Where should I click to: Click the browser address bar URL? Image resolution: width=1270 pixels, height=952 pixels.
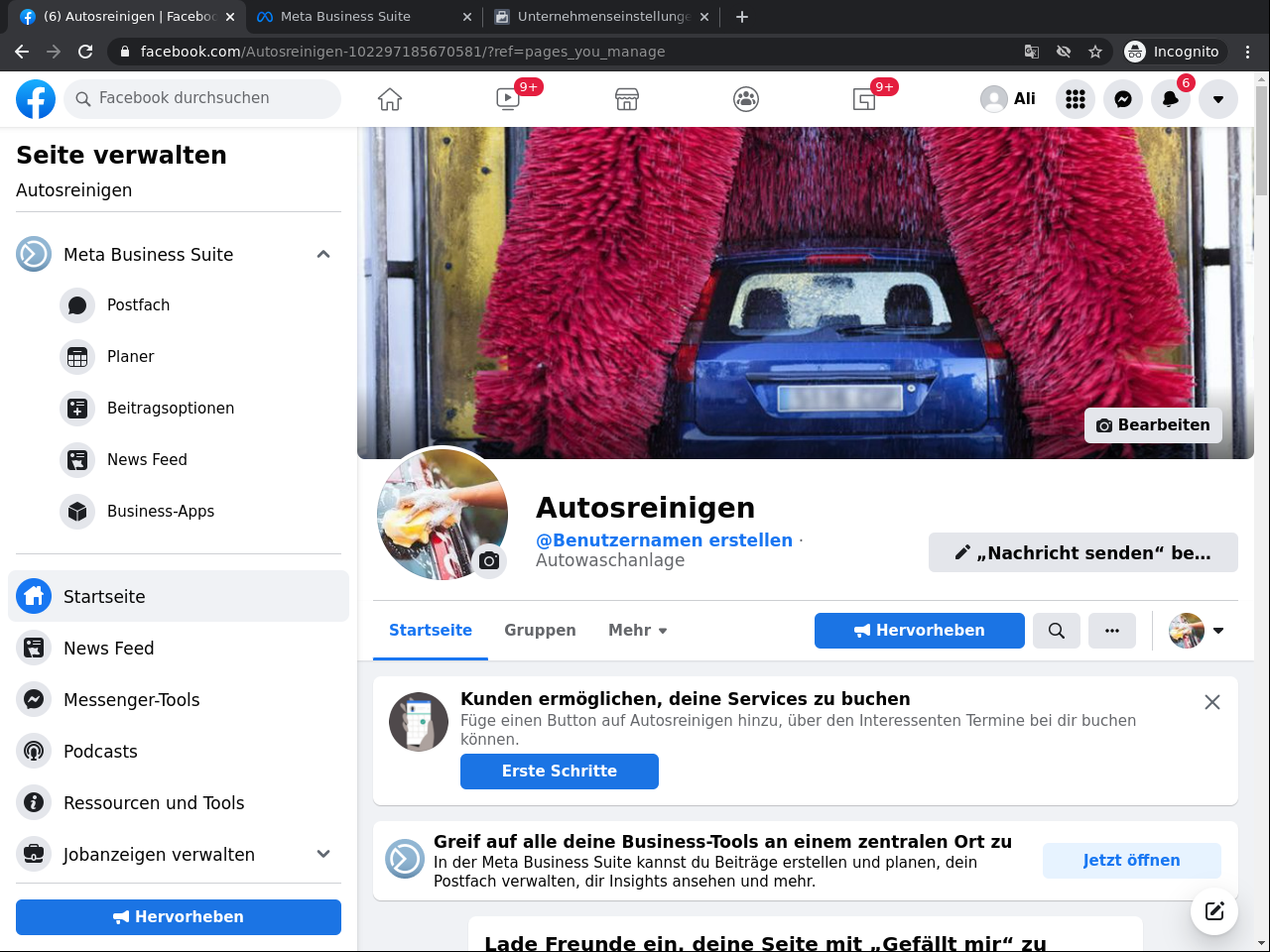[403, 52]
